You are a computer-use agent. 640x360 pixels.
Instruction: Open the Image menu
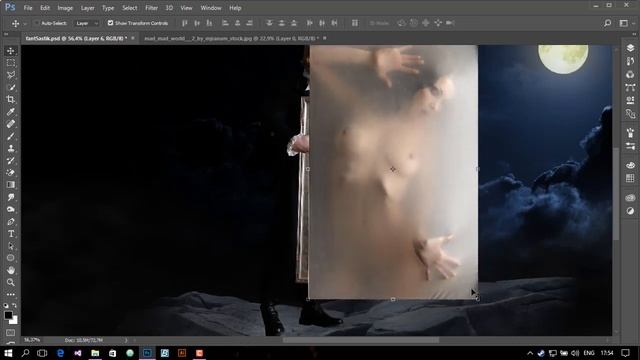[x=65, y=8]
